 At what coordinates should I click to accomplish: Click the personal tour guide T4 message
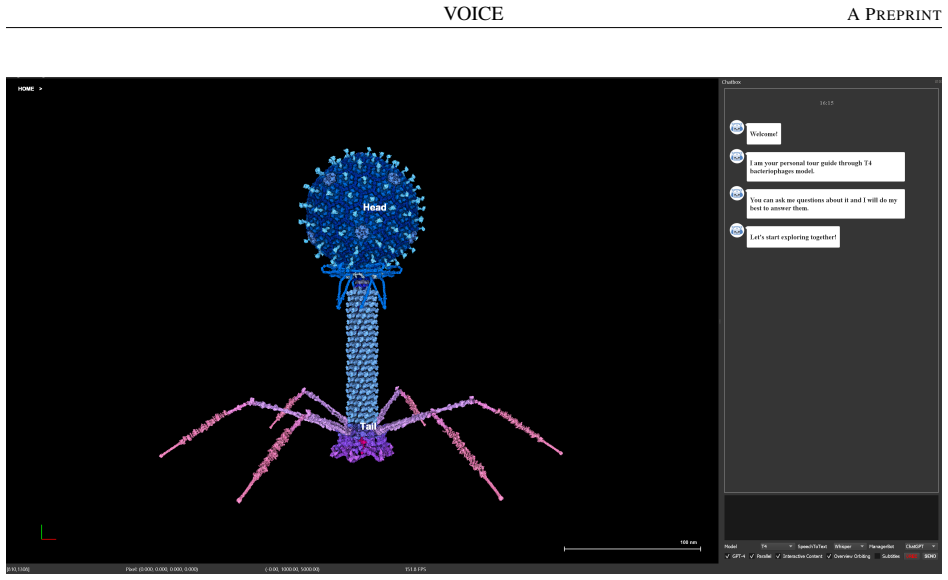point(826,167)
